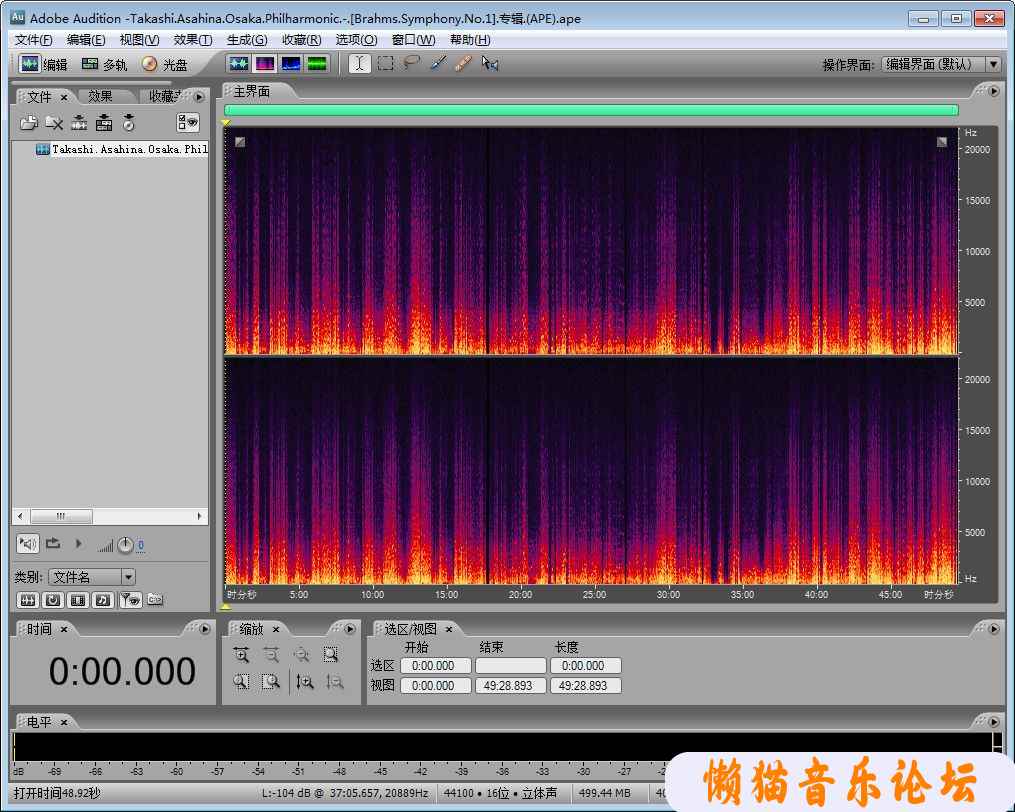1015x812 pixels.
Task: Click zoom in horizontally icon
Action: coord(241,655)
